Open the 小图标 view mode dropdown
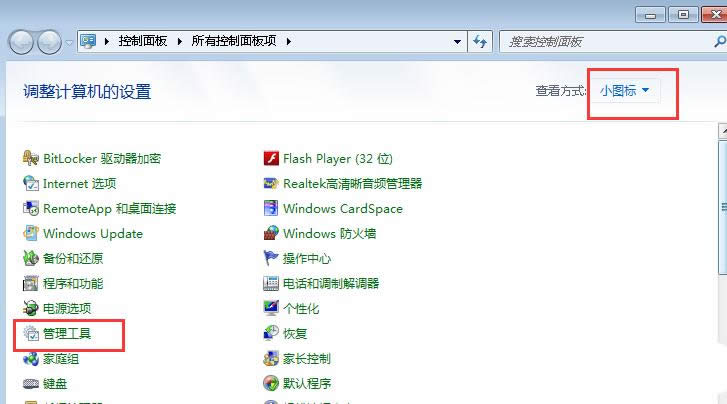The image size is (727, 404). (625, 90)
